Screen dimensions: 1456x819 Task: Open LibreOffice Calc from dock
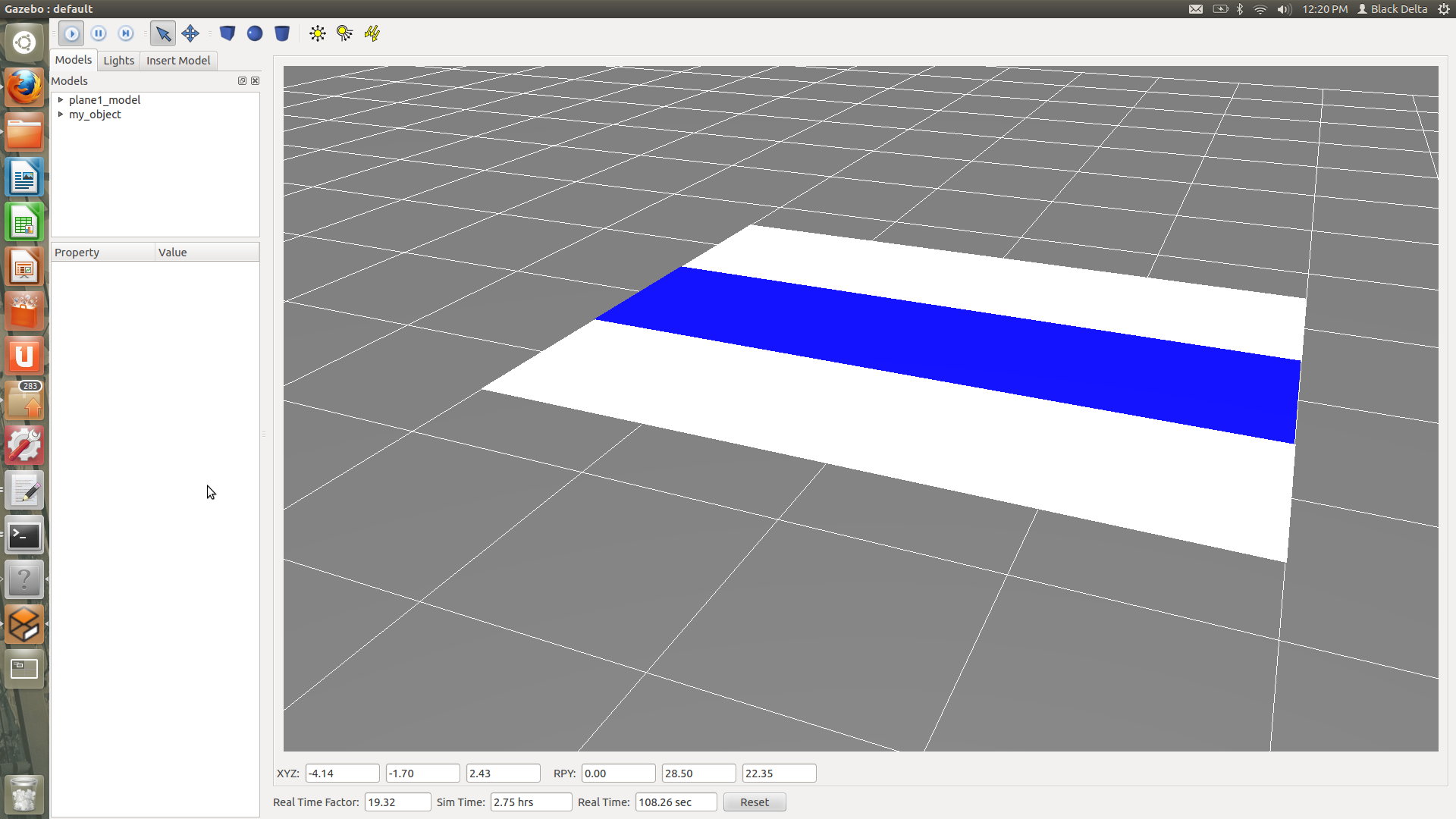pyautogui.click(x=24, y=223)
